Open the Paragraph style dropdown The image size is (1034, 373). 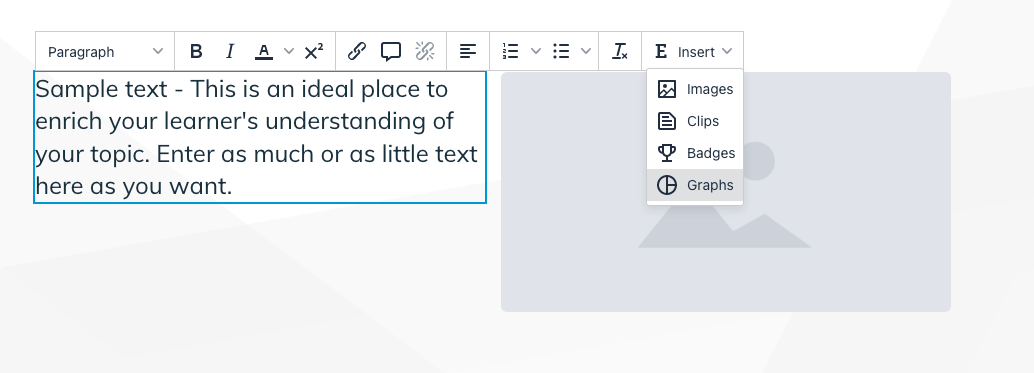pyautogui.click(x=106, y=51)
